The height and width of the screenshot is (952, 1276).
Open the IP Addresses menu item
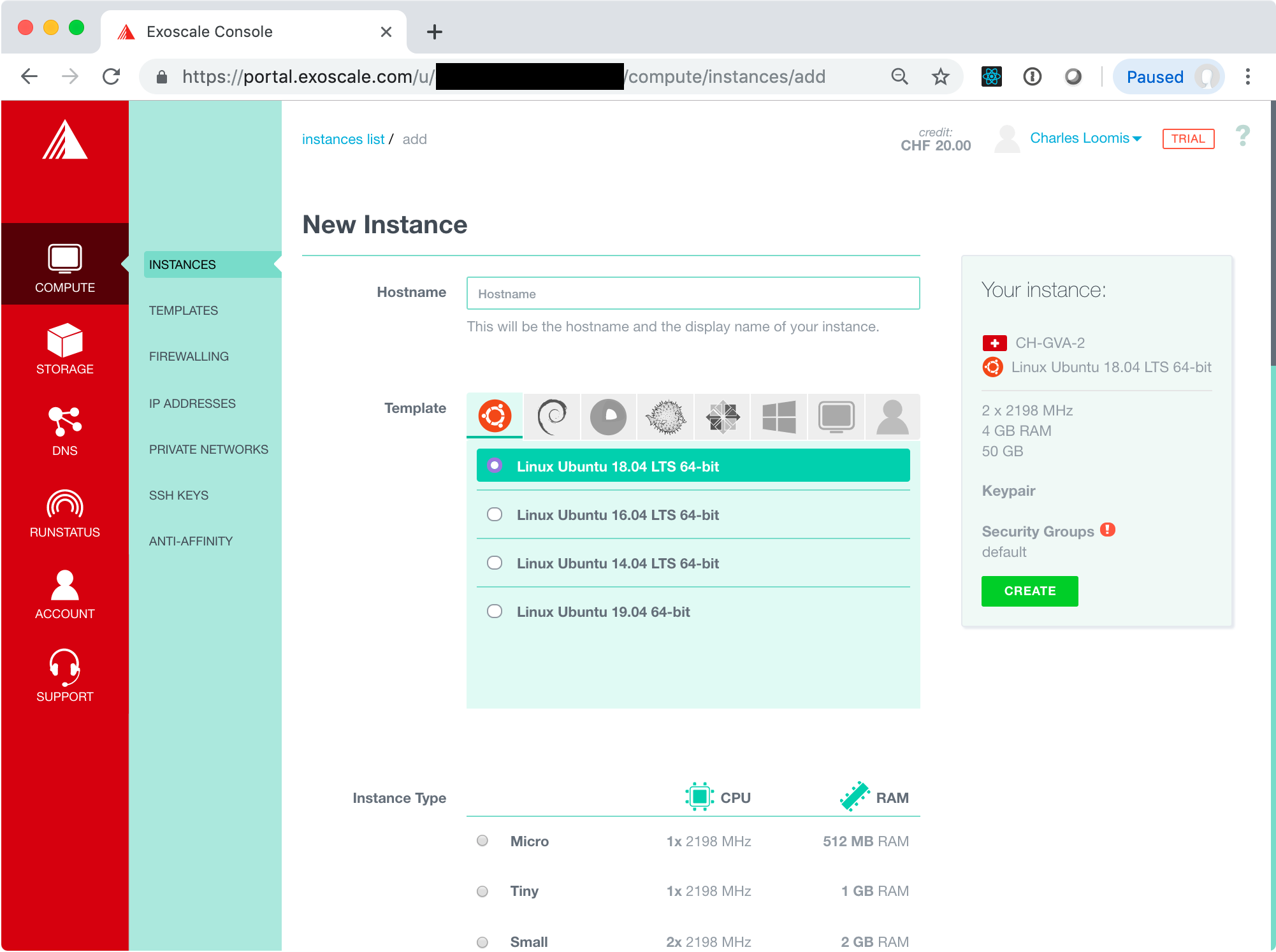coord(192,403)
